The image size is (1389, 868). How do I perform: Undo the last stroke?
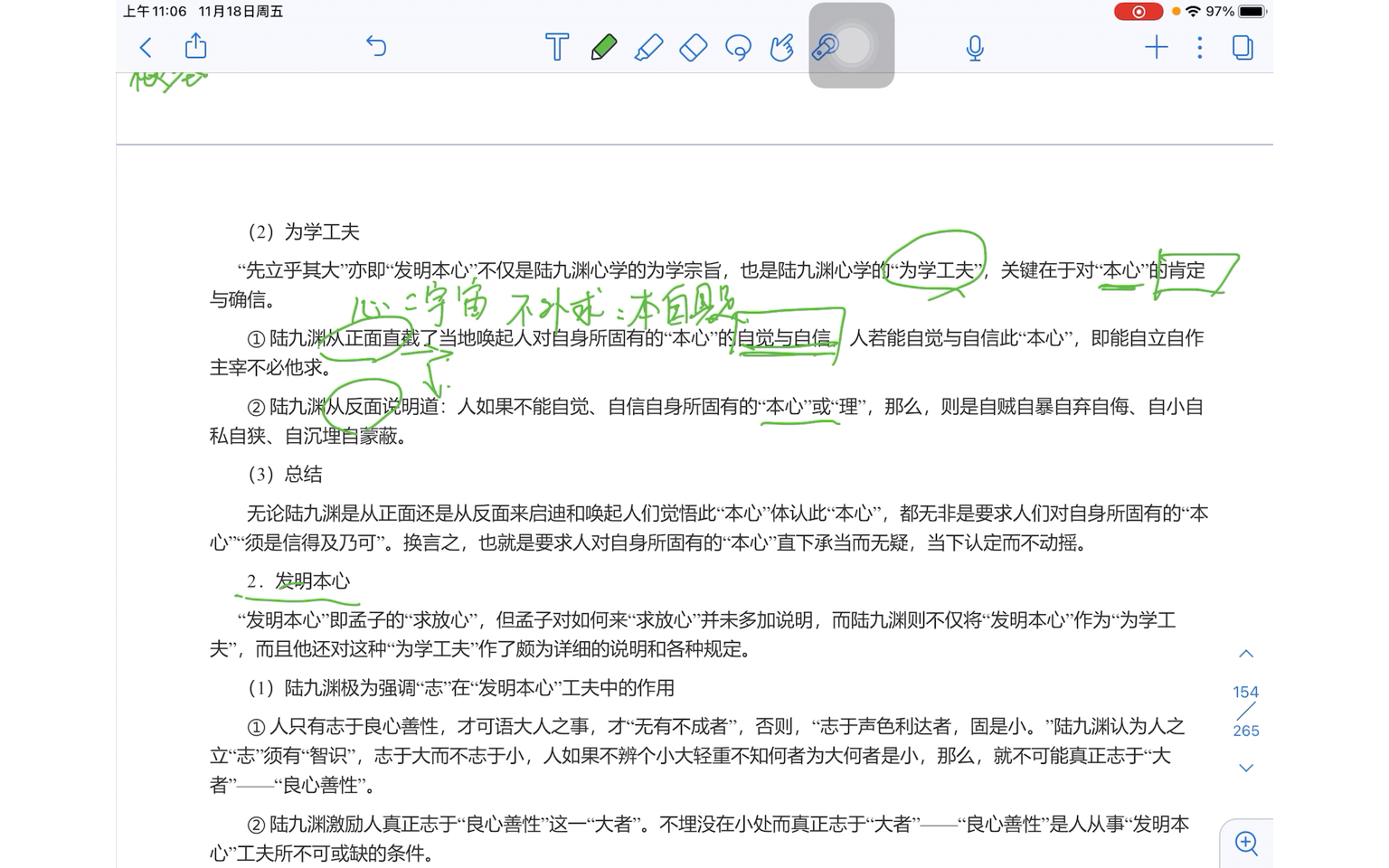[x=376, y=46]
